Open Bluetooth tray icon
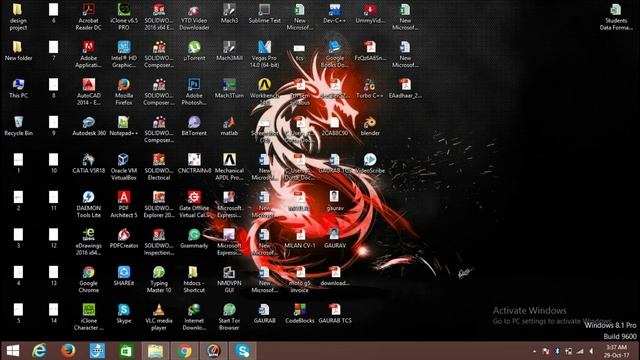Screen dimensions: 640x360 (557, 351)
